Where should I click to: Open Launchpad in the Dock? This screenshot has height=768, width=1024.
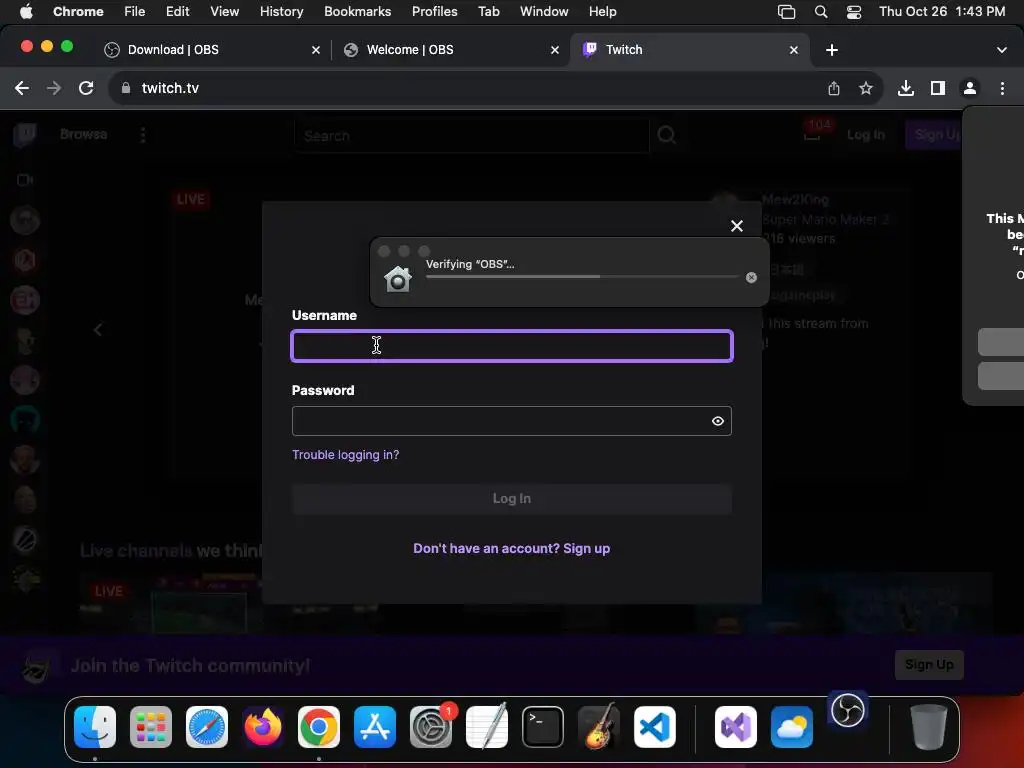[x=151, y=727]
